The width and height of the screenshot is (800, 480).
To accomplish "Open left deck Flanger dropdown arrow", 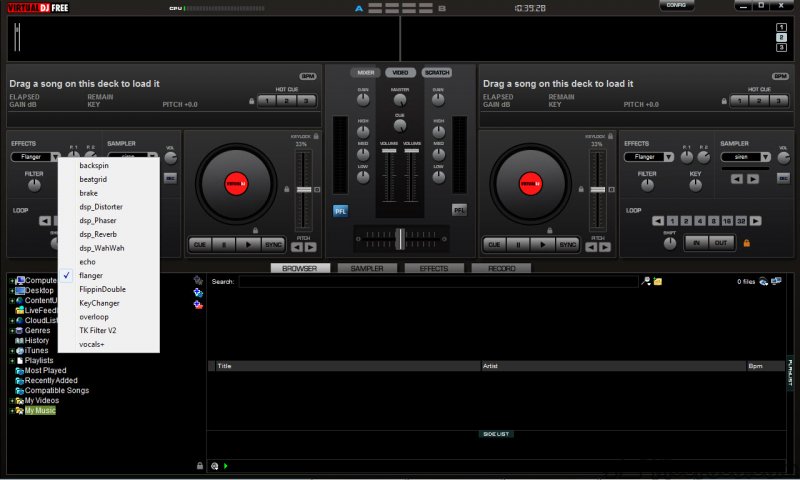I will (55, 157).
